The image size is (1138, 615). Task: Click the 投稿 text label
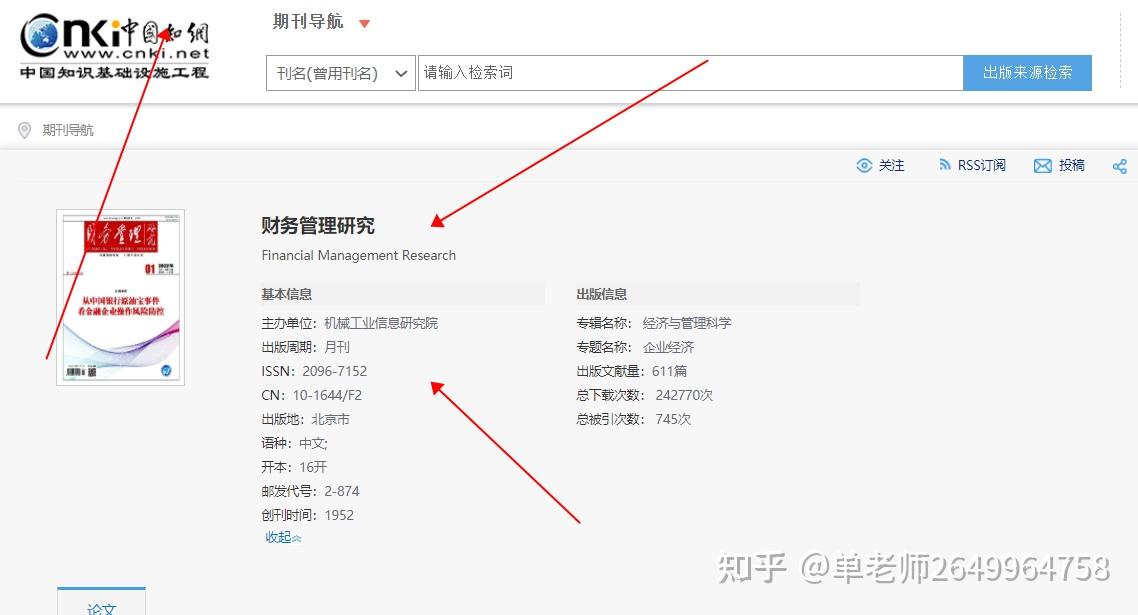(x=1071, y=166)
